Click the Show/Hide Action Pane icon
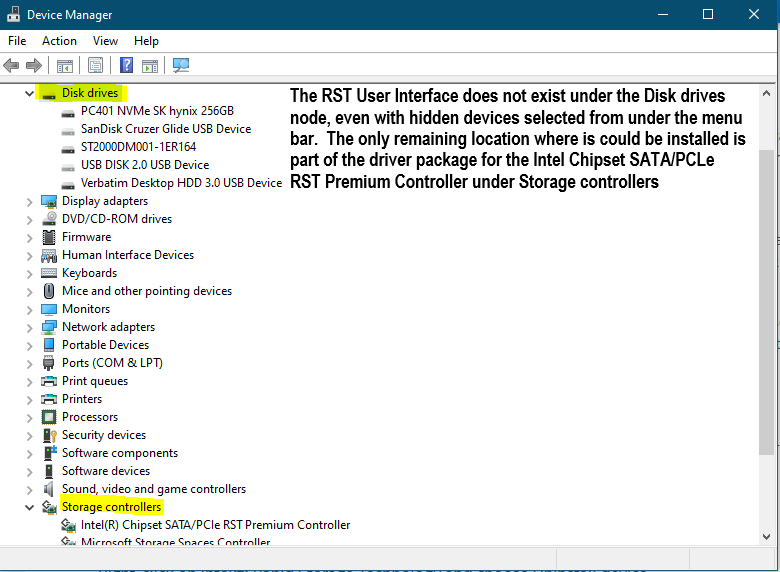 pos(150,66)
